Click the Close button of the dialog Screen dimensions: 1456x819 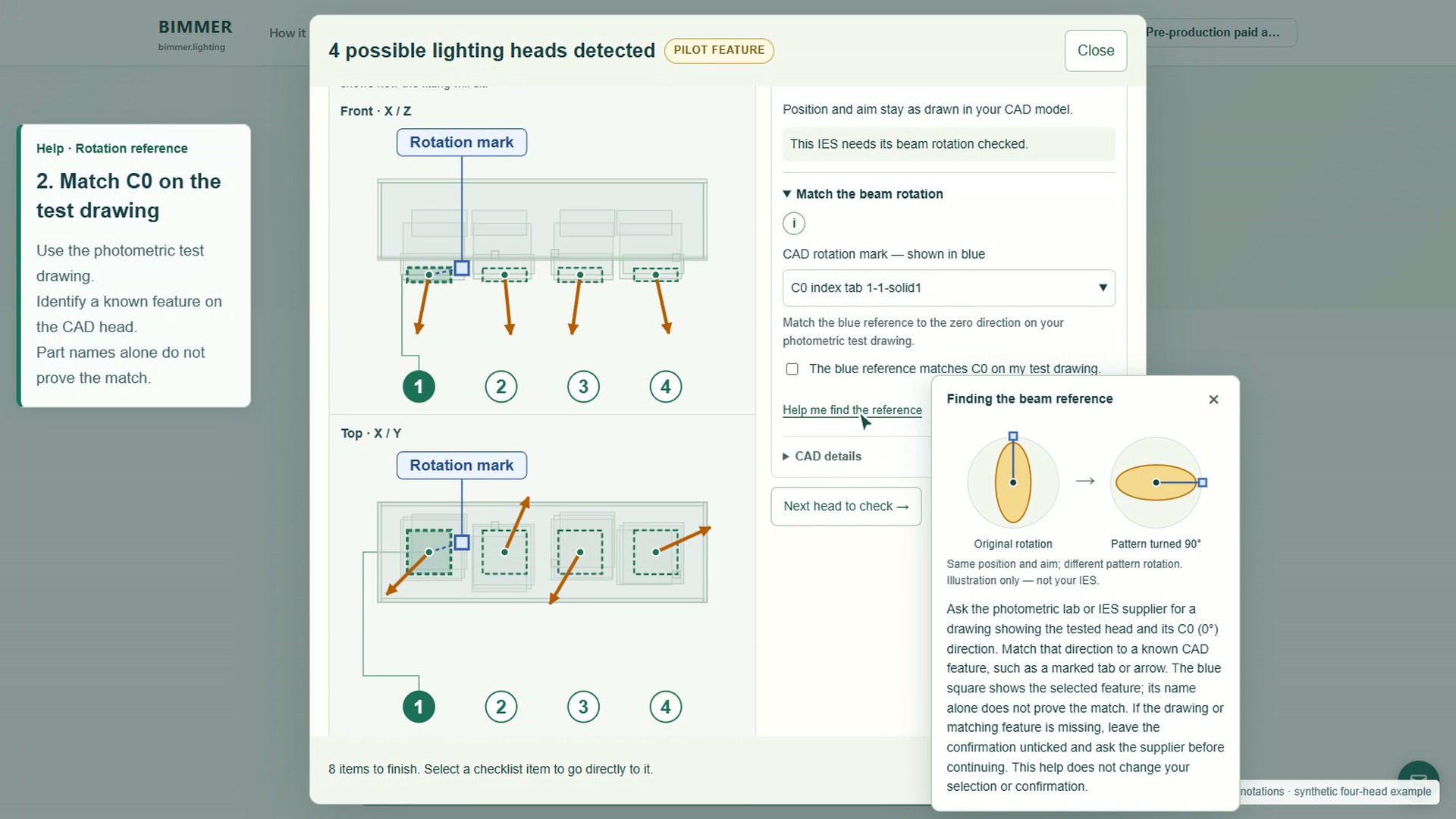(1096, 51)
